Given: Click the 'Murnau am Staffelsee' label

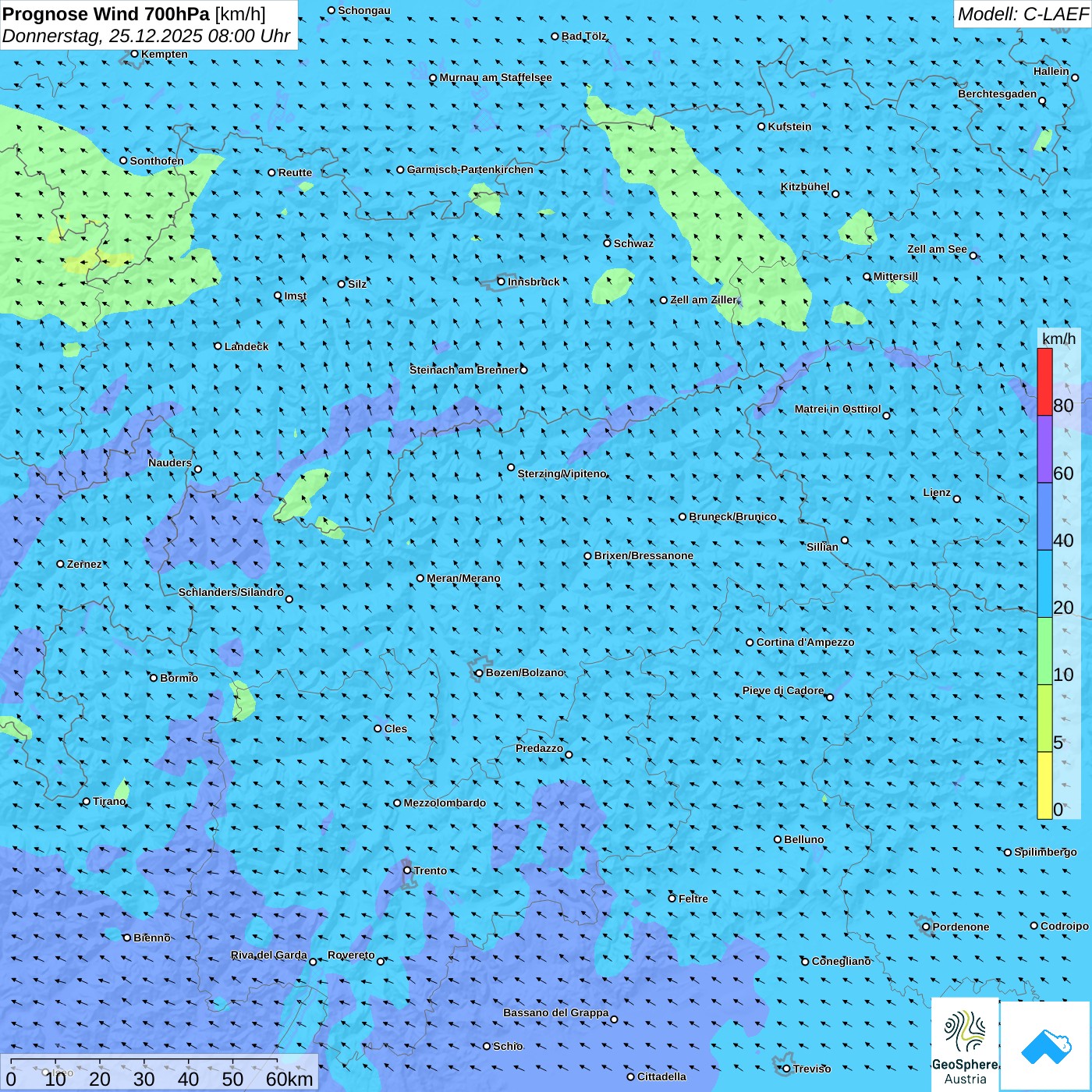Looking at the screenshot, I should coord(495,77).
